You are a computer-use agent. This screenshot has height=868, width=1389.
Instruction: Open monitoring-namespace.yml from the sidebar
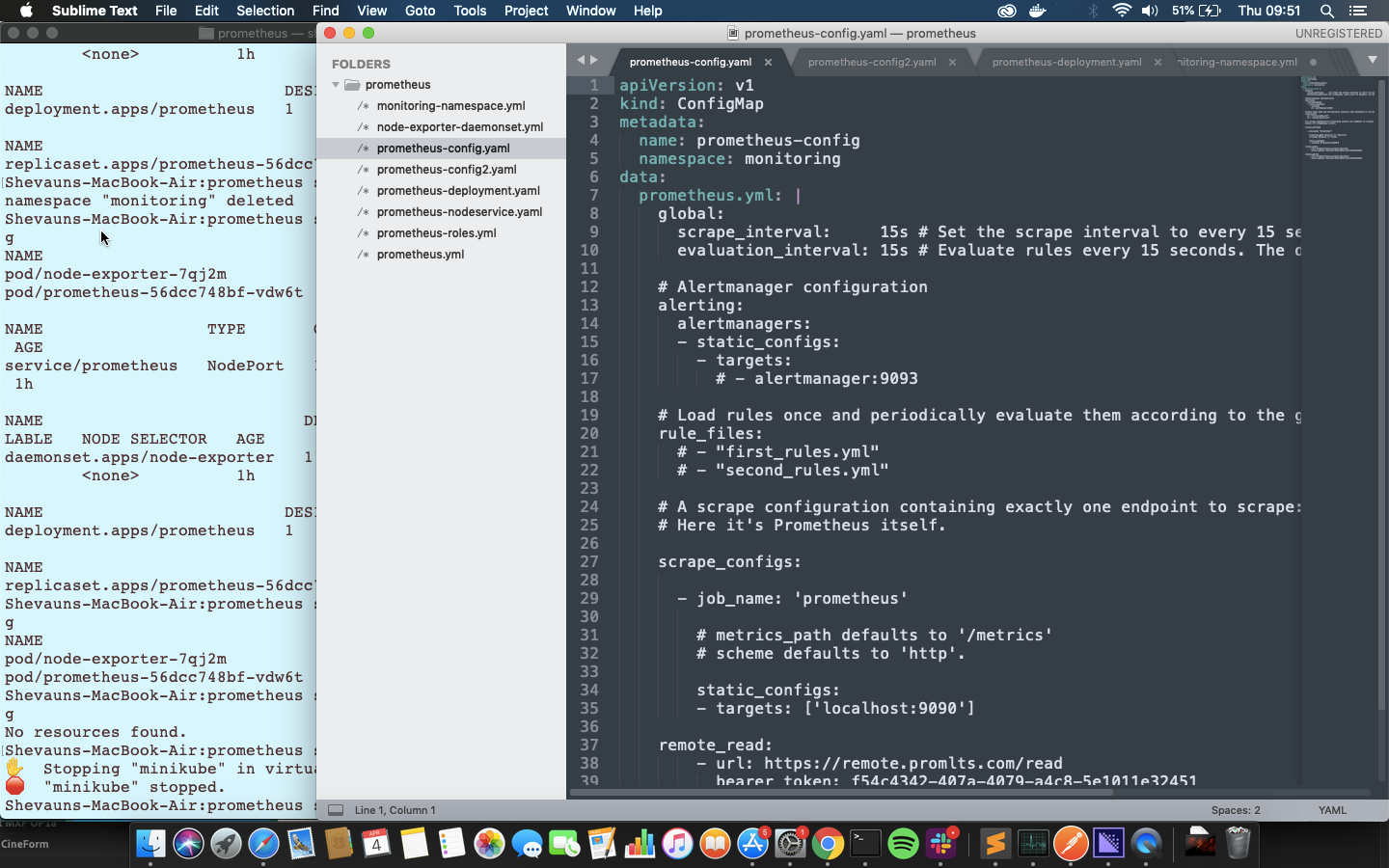(450, 106)
